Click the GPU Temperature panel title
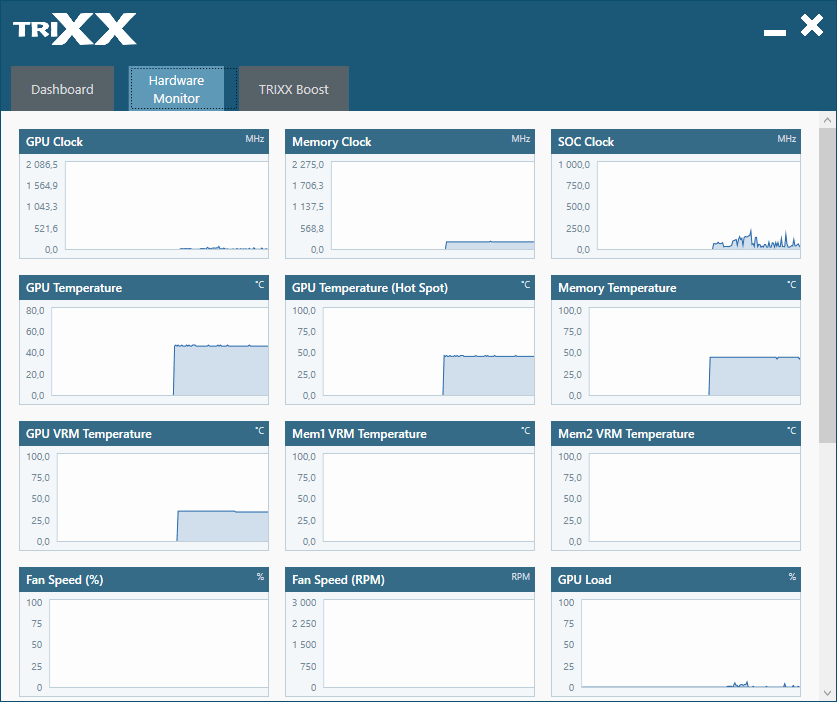The image size is (837, 702). pyautogui.click(x=74, y=288)
